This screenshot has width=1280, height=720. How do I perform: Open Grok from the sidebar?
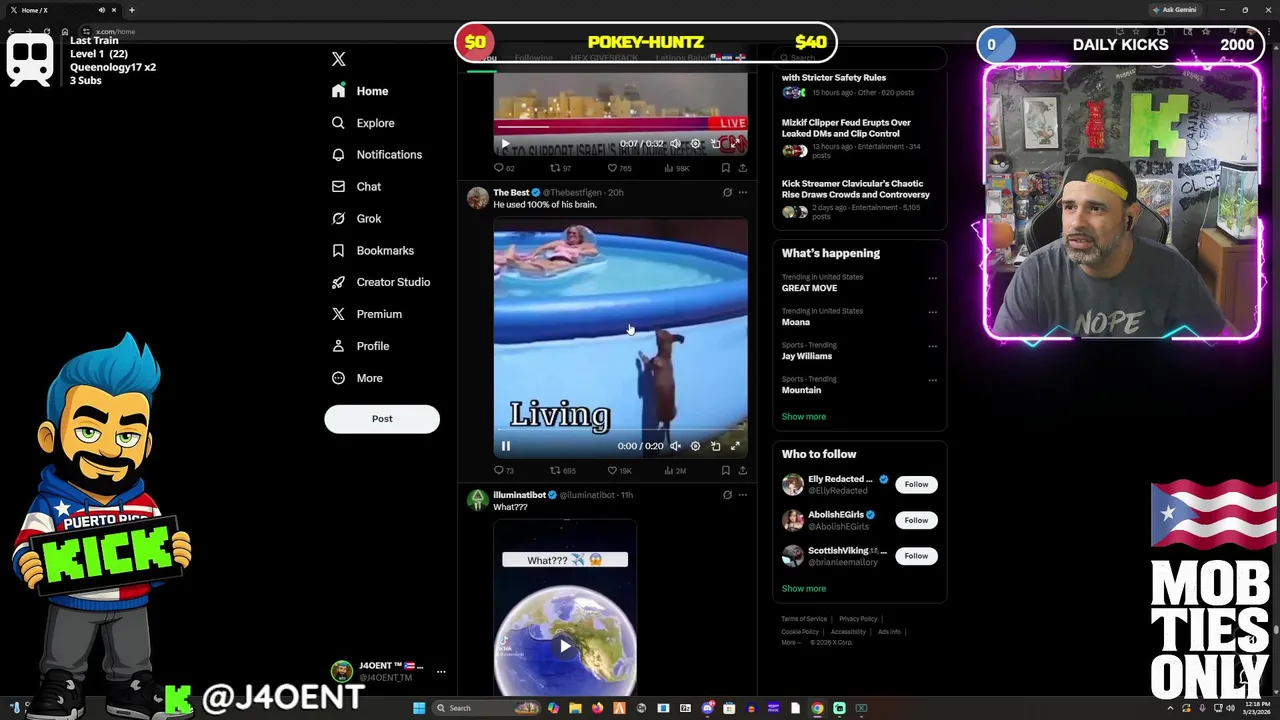[356, 219]
